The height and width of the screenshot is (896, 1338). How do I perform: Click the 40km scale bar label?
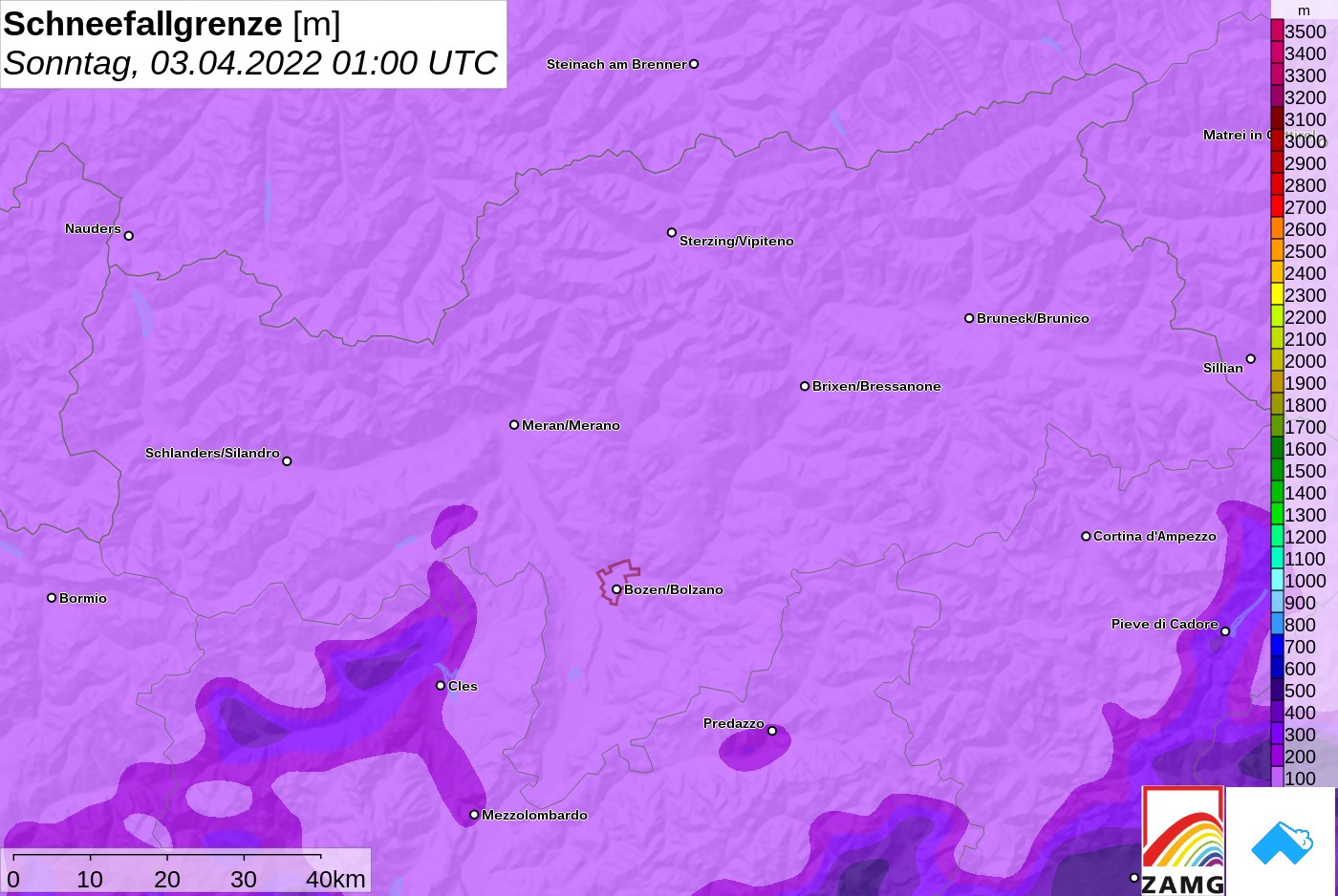[335, 879]
